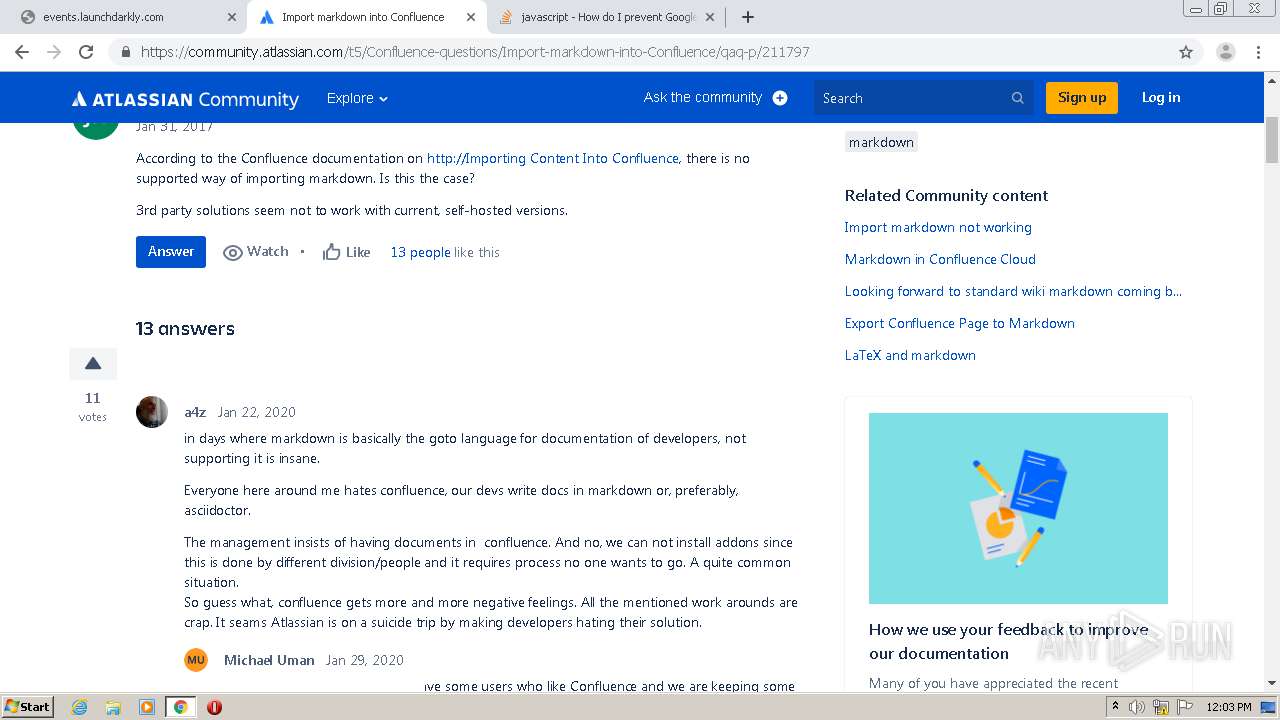Click the Sign up button
This screenshot has width=1280, height=720.
coord(1082,97)
